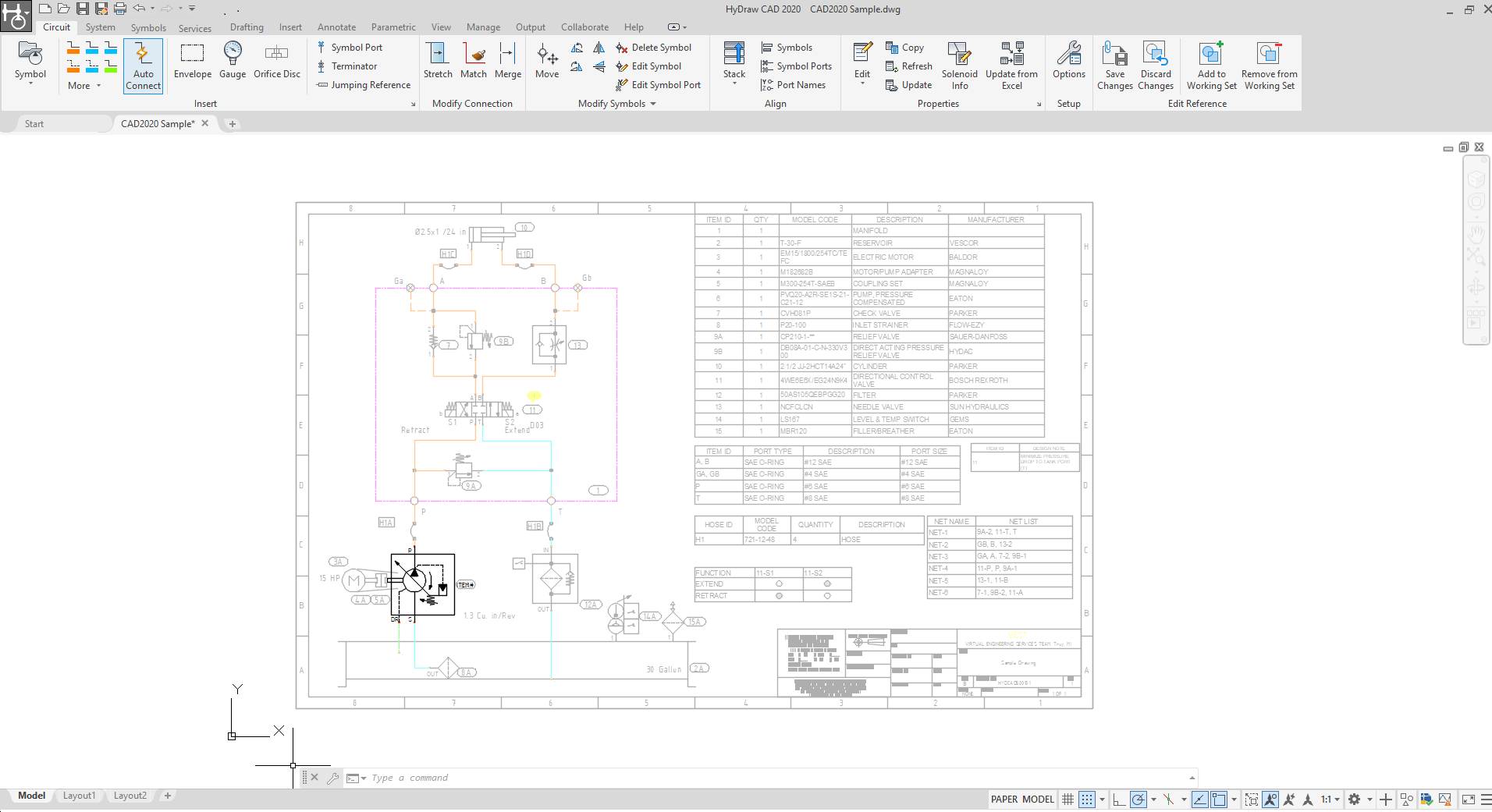The width and height of the screenshot is (1492, 812).
Task: Open the snap mode settings dropdown arrow
Action: (1102, 799)
